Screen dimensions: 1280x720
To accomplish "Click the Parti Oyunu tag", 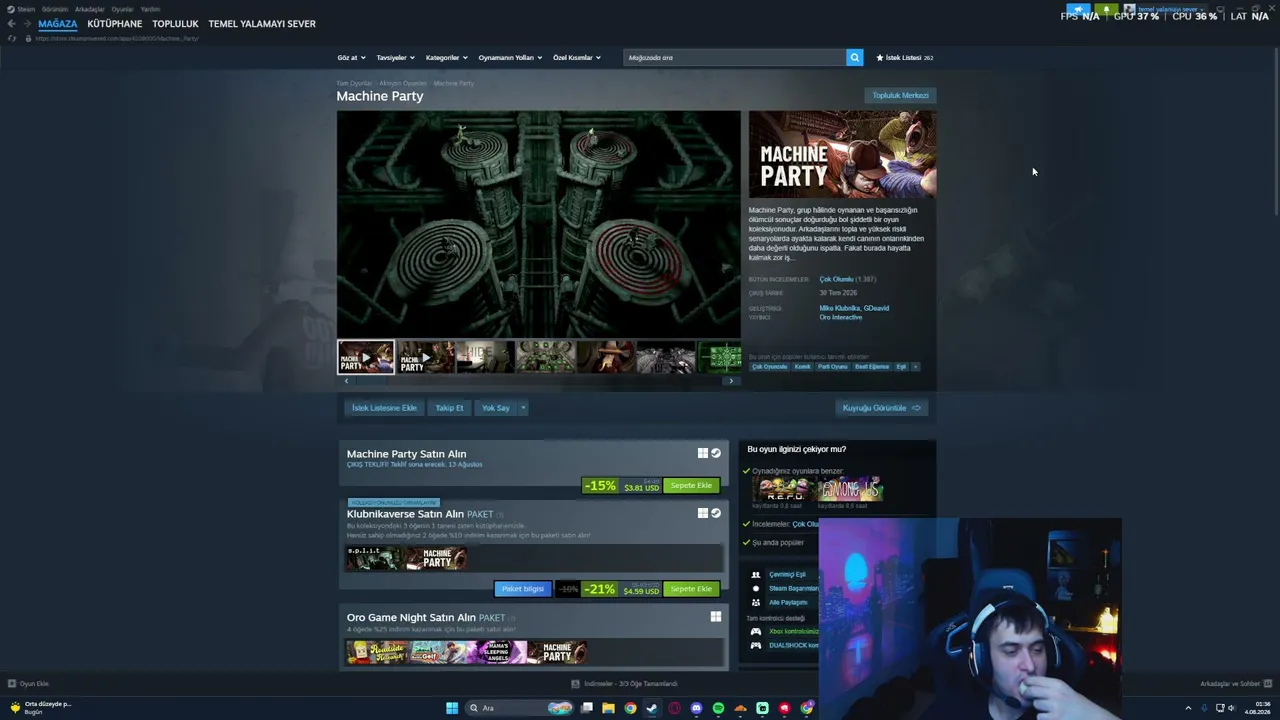I will coord(832,367).
